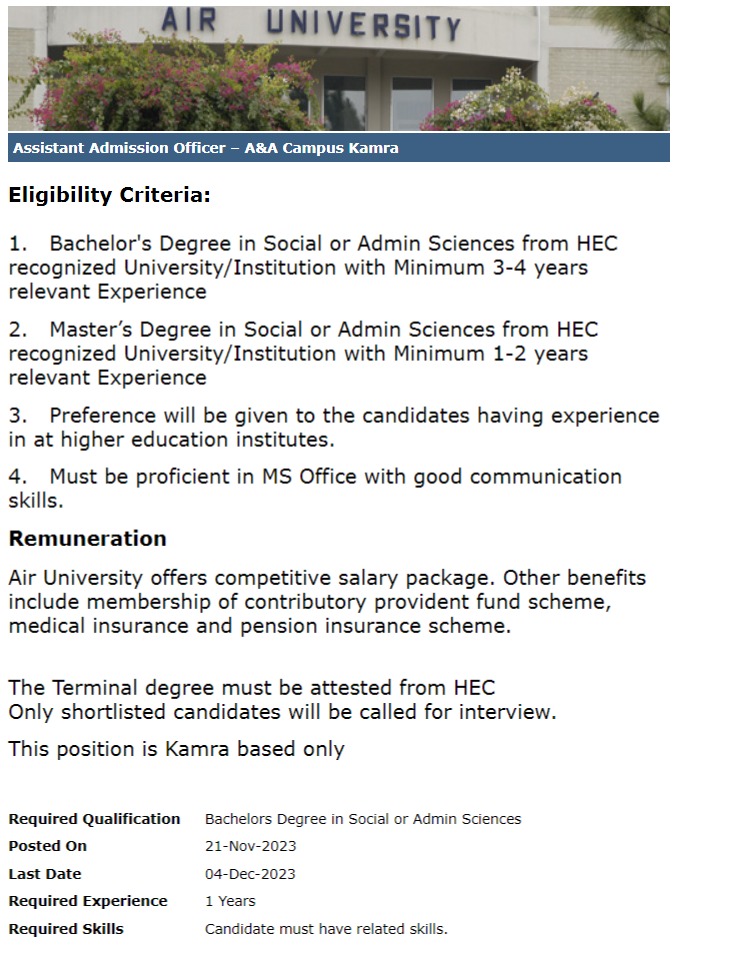Click the MS Office proficiency requirement
The width and height of the screenshot is (731, 962).
tap(314, 488)
